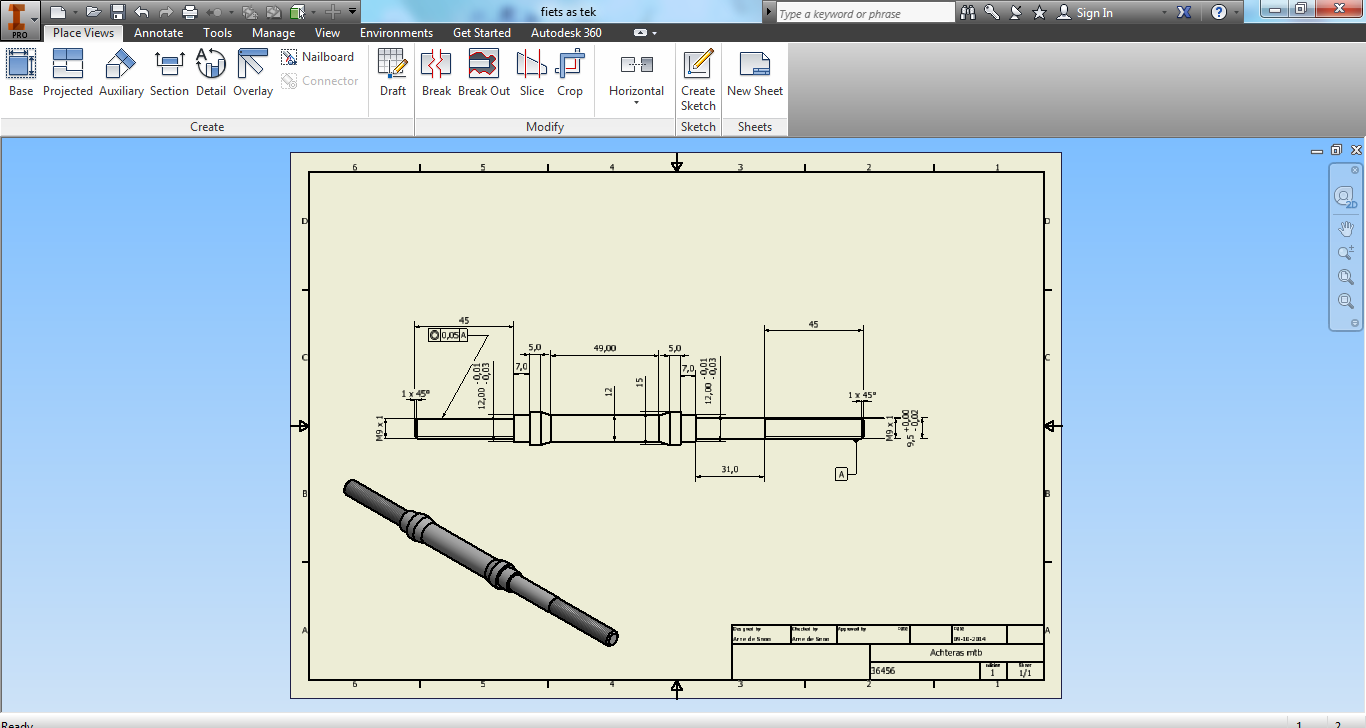
Task: Select the Slice tool
Action: (532, 73)
